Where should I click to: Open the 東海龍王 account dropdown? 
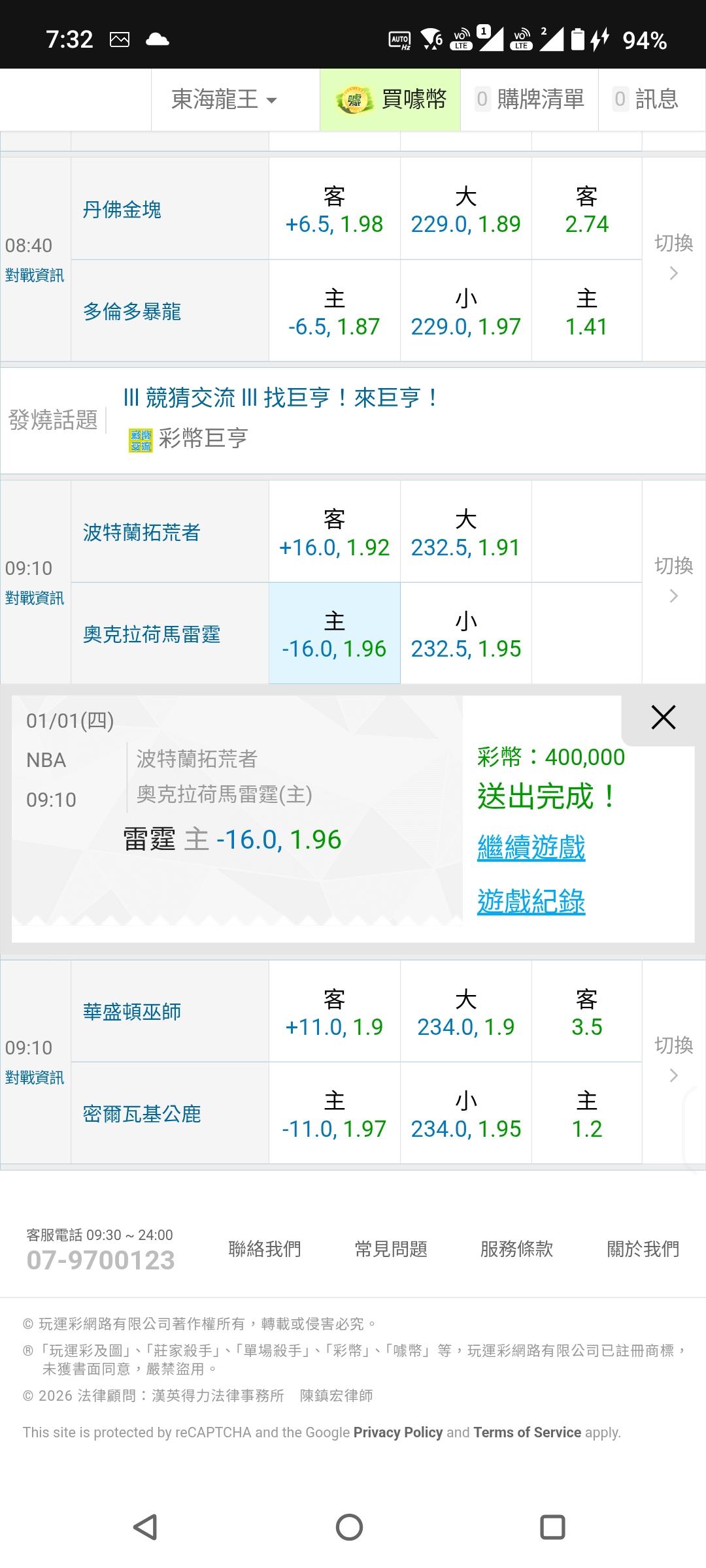click(224, 100)
